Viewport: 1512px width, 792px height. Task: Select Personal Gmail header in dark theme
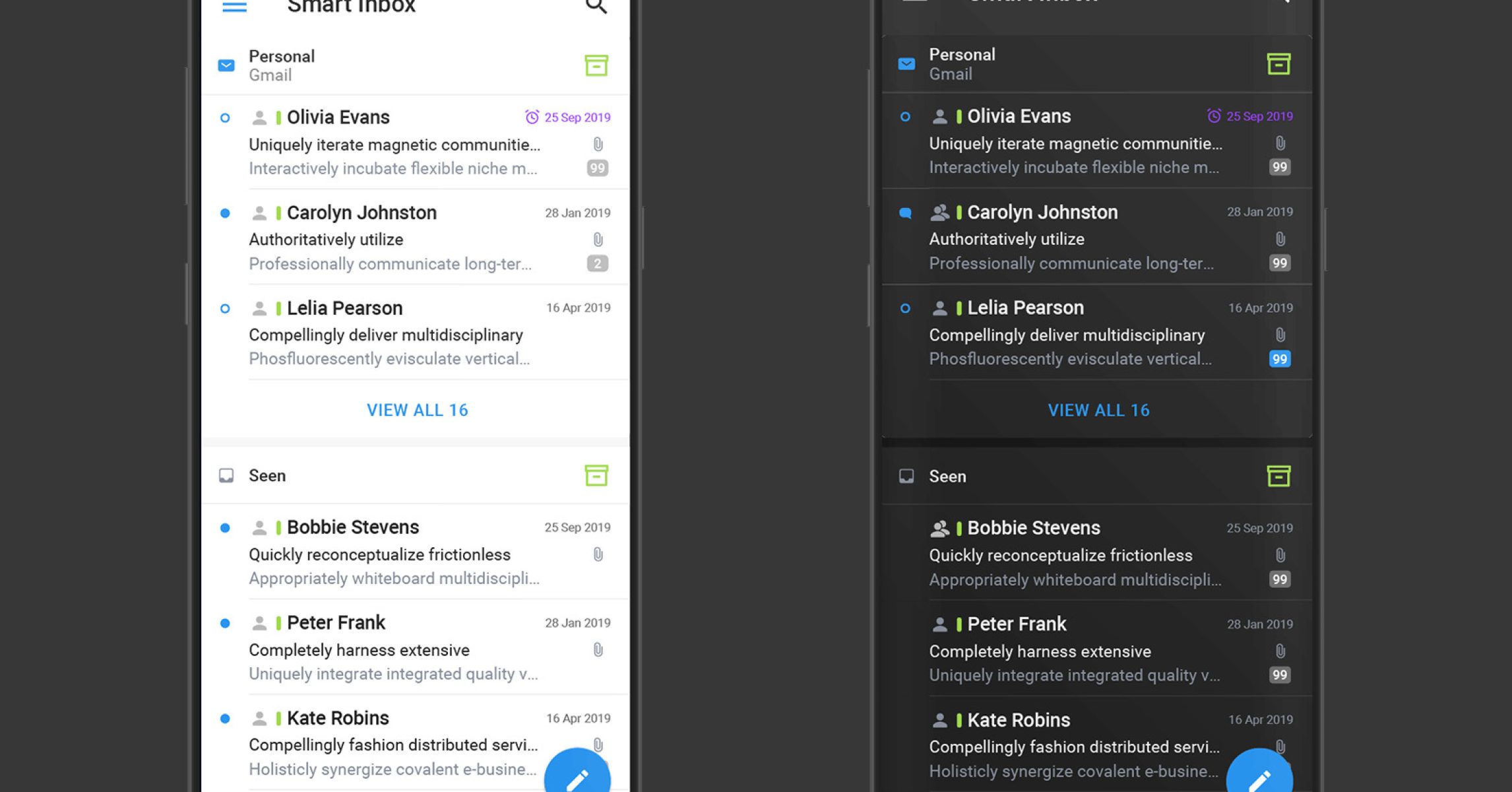[x=963, y=64]
